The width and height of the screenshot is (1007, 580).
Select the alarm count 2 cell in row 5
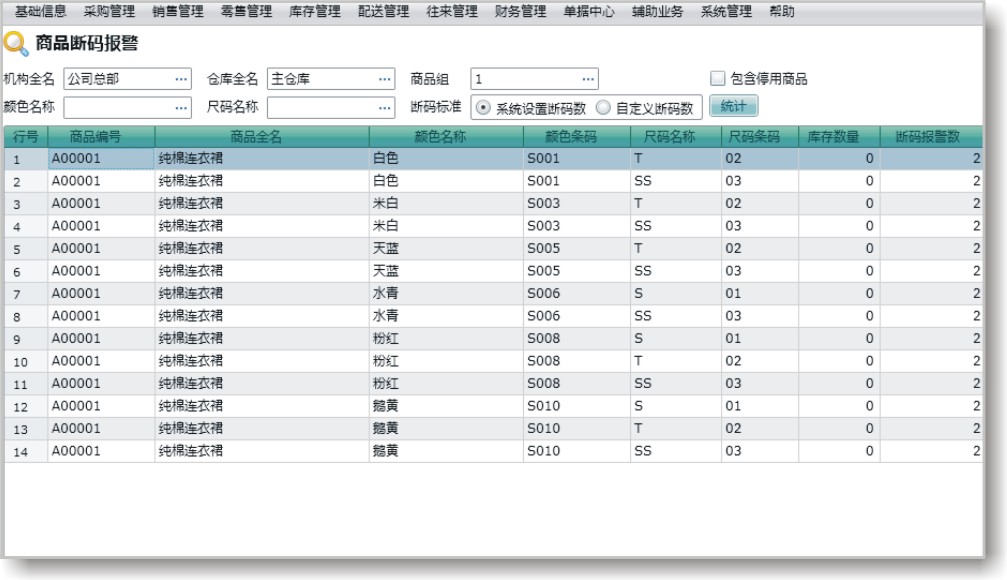point(931,249)
